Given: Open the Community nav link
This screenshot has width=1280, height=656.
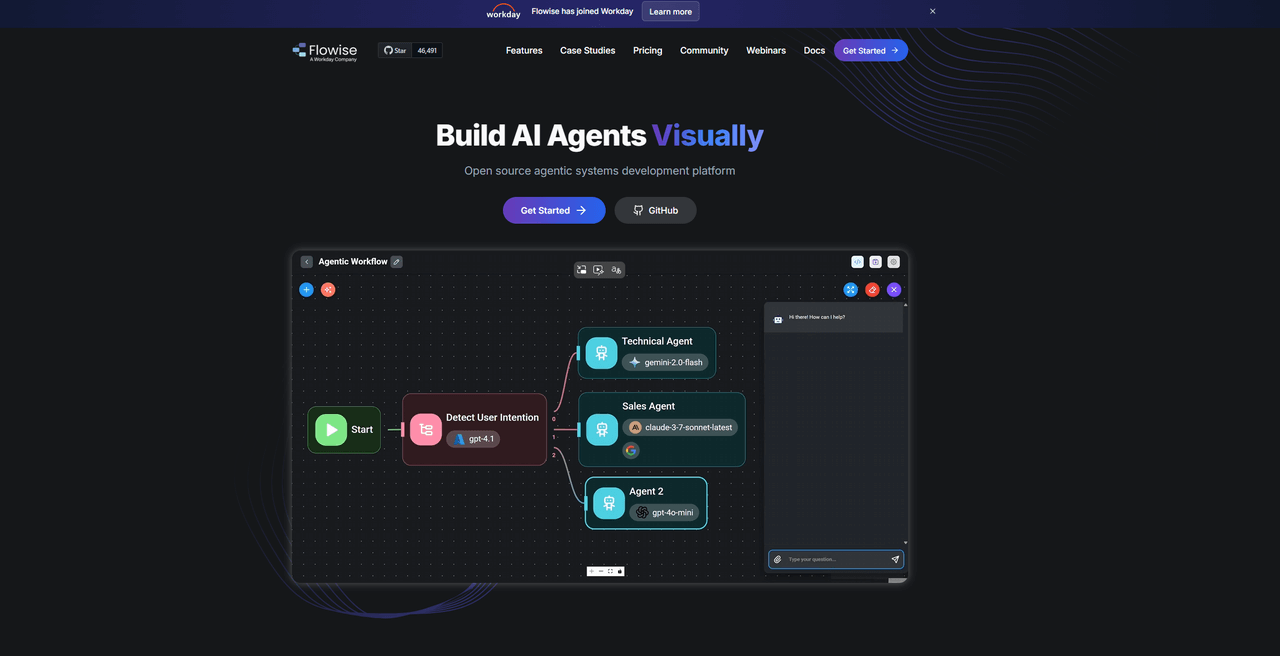Looking at the screenshot, I should pyautogui.click(x=704, y=50).
